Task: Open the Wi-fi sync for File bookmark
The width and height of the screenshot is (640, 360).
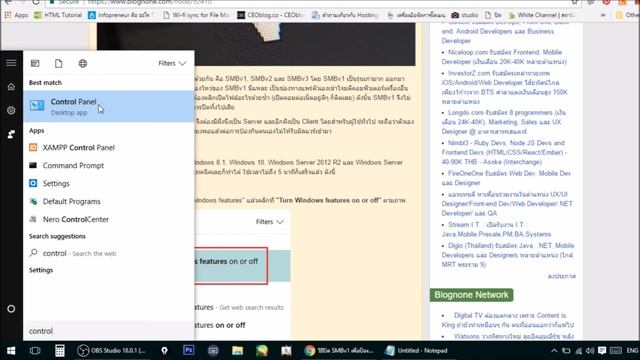Action: tap(196, 15)
